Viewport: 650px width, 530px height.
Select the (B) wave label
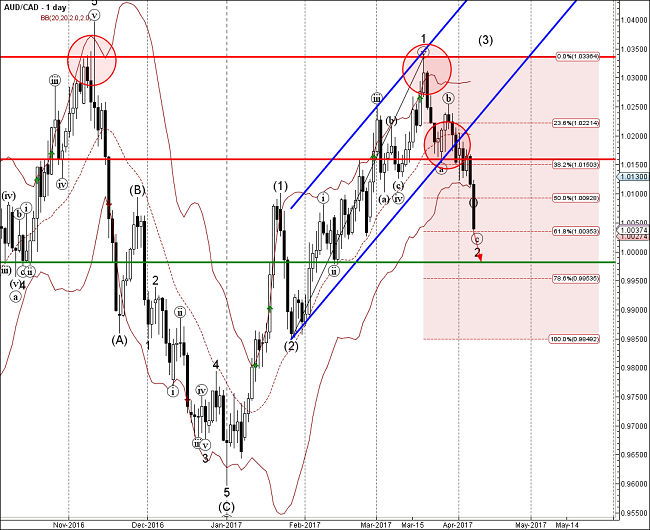138,189
